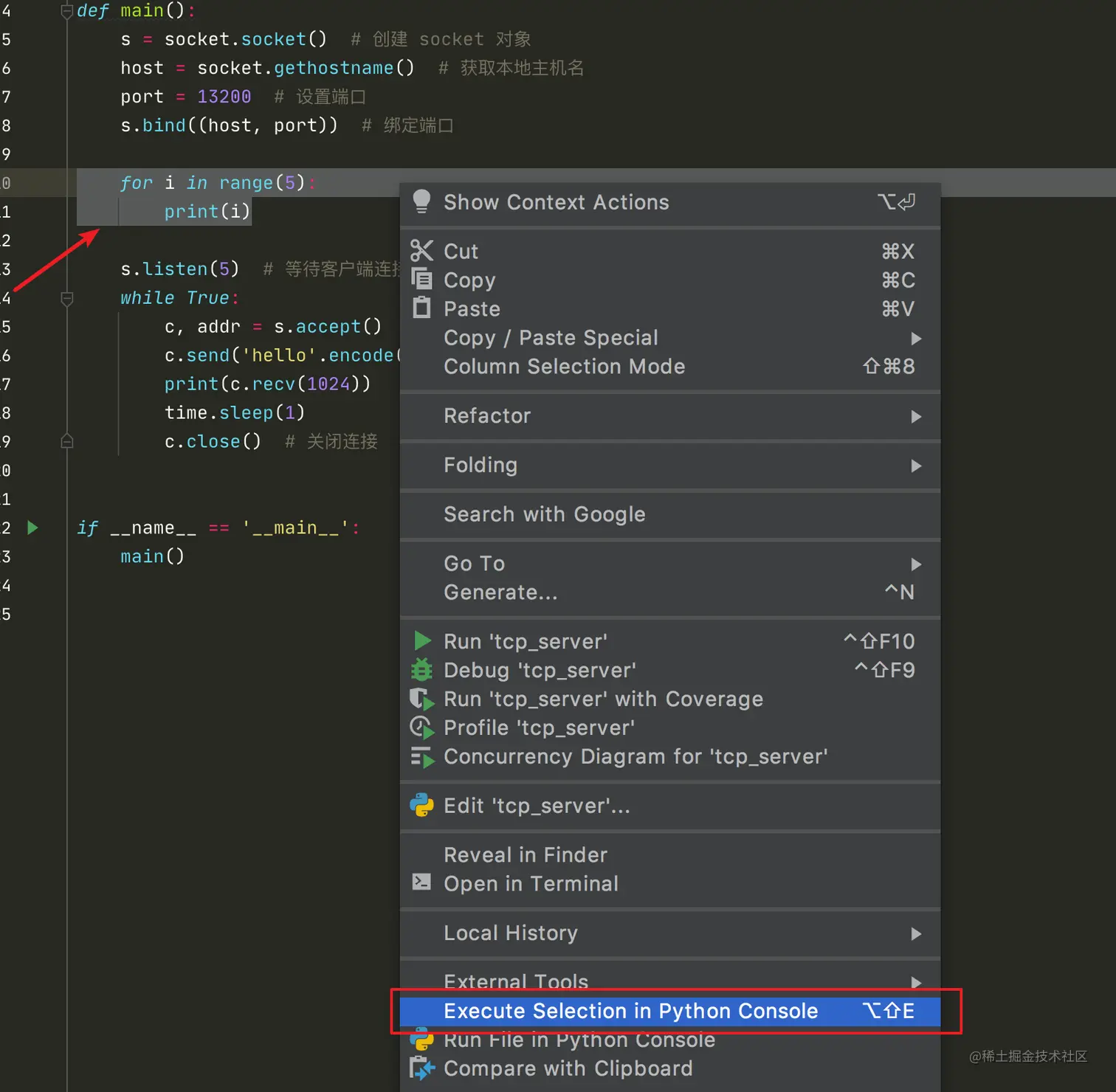Click the Paste clipboard icon
This screenshot has height=1092, width=1116.
(x=421, y=307)
